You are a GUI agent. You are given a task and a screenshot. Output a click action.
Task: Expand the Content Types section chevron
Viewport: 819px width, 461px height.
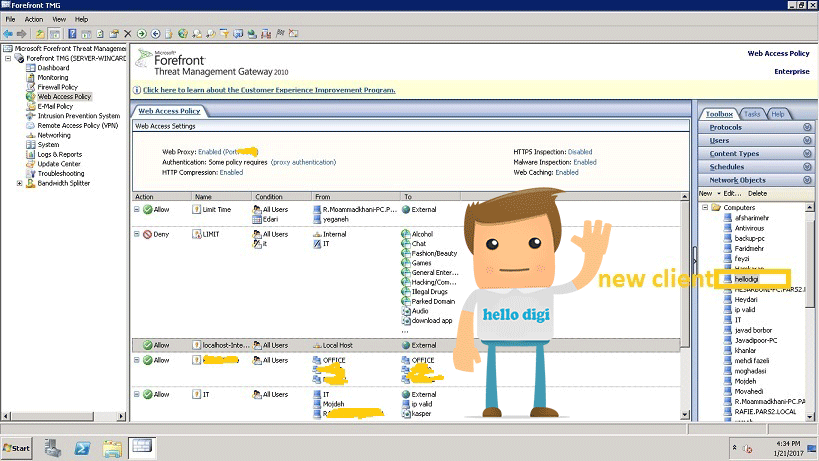pos(807,153)
